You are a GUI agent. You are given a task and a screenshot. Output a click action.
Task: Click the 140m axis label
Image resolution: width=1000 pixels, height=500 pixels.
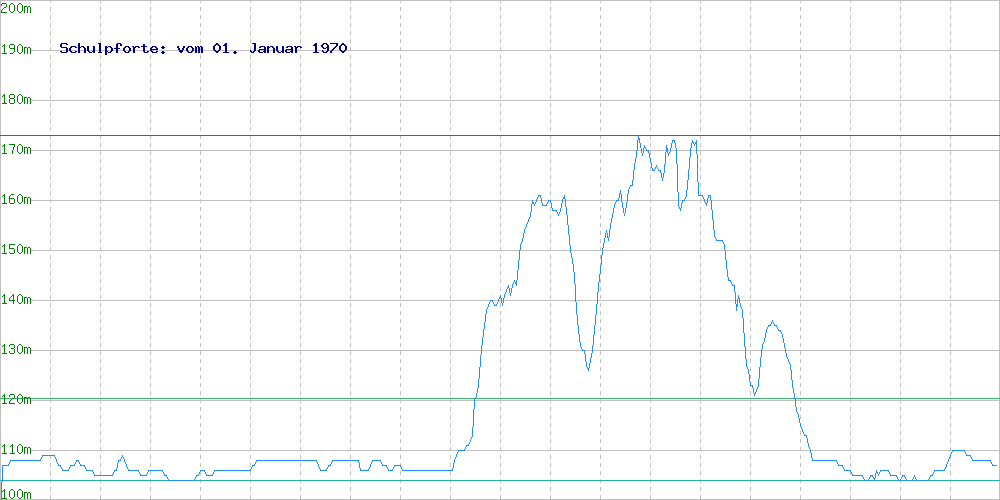(x=17, y=299)
